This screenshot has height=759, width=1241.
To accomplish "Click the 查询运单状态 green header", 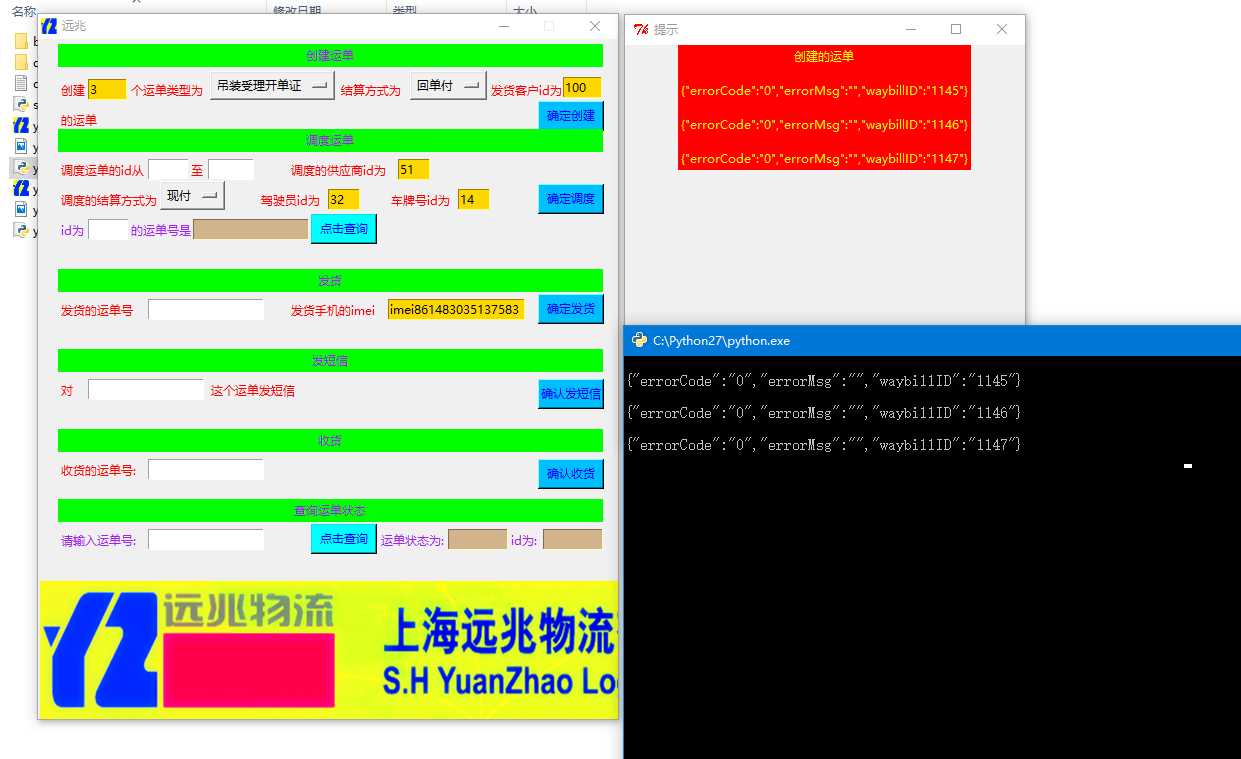I will coord(330,510).
